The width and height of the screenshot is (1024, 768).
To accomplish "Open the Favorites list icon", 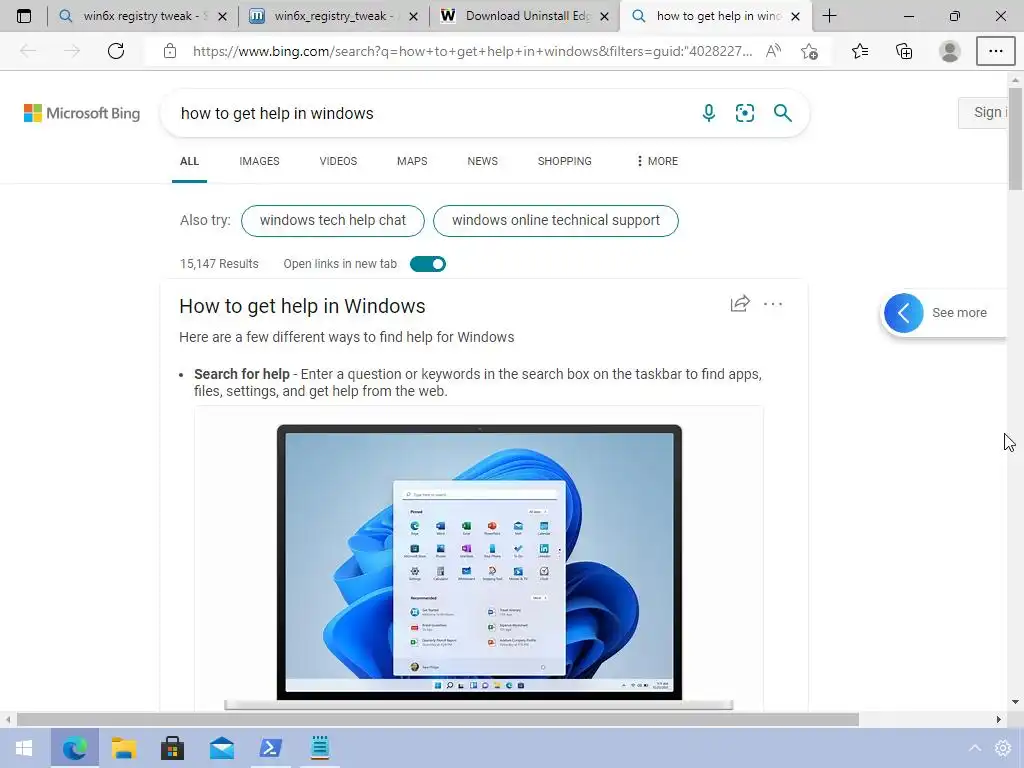I will pyautogui.click(x=860, y=51).
